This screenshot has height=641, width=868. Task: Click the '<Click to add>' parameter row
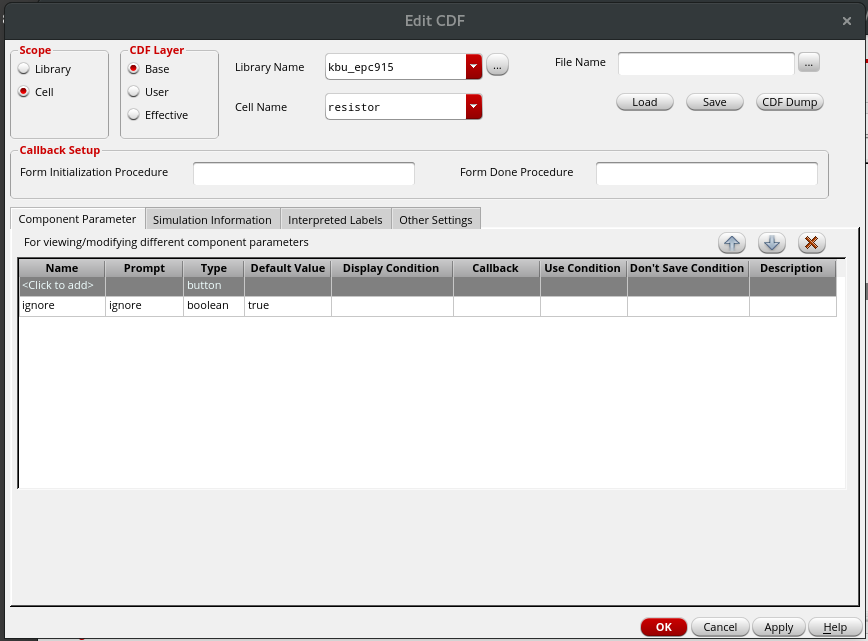[61, 286]
